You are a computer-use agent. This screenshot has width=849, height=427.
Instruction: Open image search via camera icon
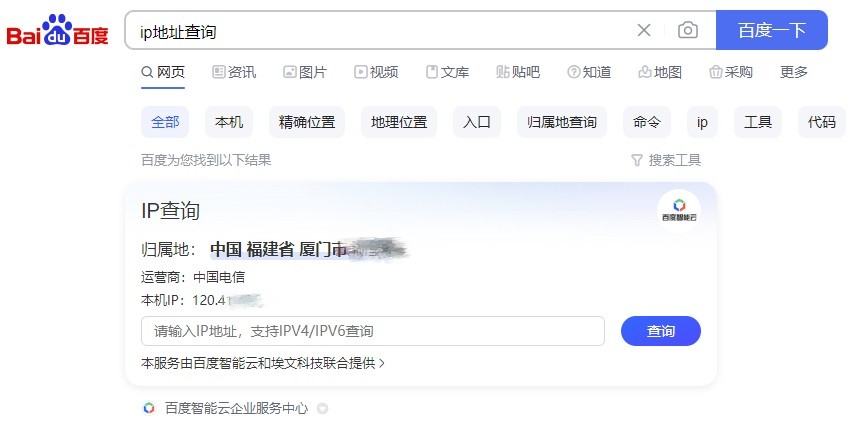[x=688, y=30]
